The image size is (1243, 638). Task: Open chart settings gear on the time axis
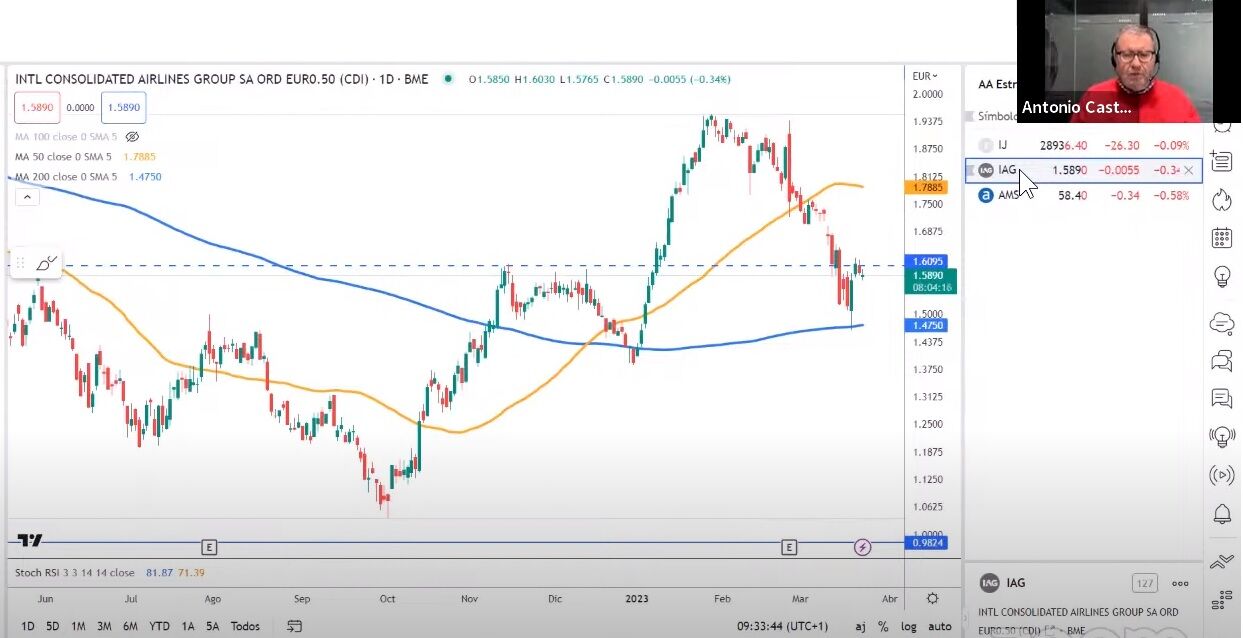pos(932,598)
